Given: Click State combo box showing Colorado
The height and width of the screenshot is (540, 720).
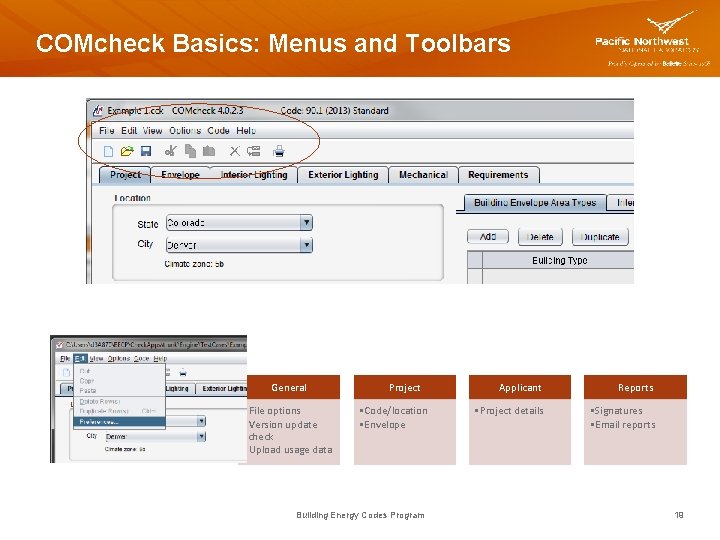Looking at the screenshot, I should click(239, 223).
